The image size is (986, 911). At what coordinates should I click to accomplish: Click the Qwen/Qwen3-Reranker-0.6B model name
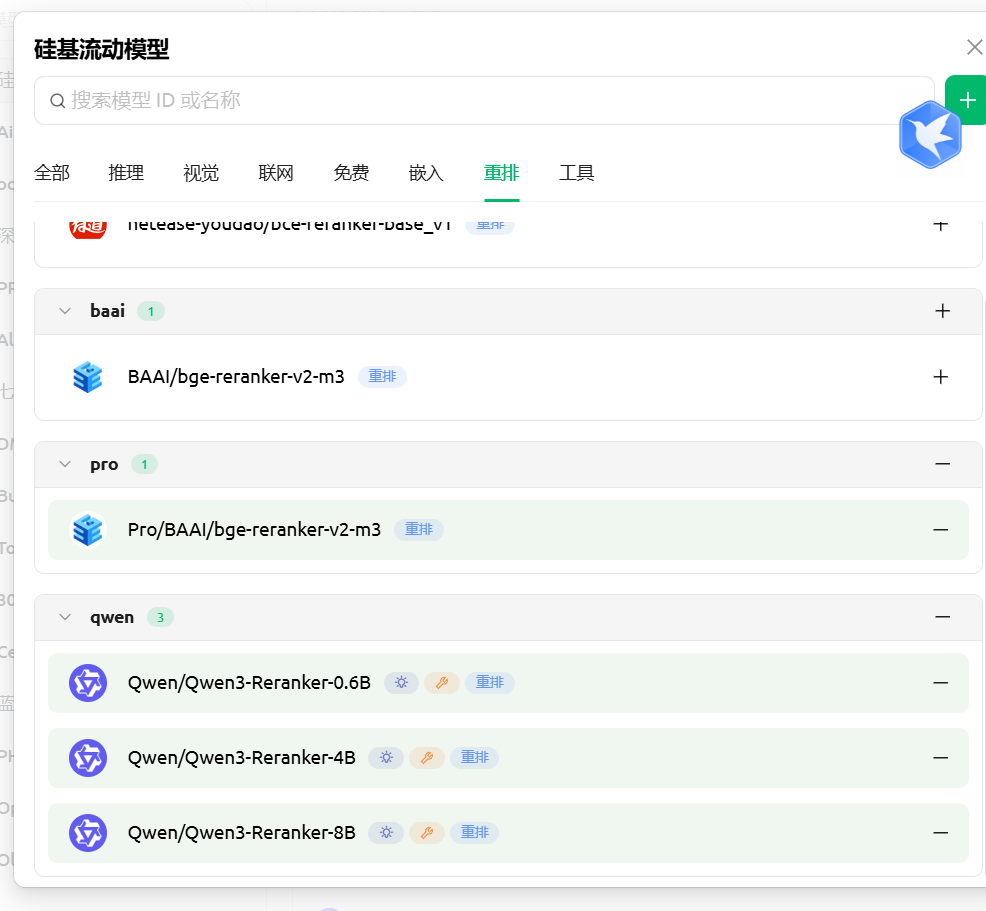(x=249, y=683)
